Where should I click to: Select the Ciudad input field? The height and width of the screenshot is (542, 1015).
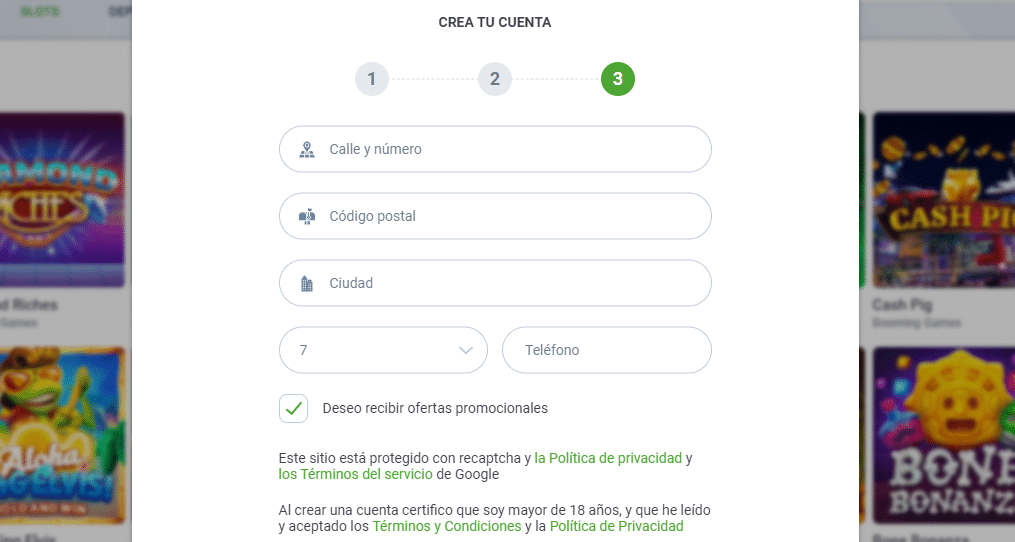(x=510, y=283)
